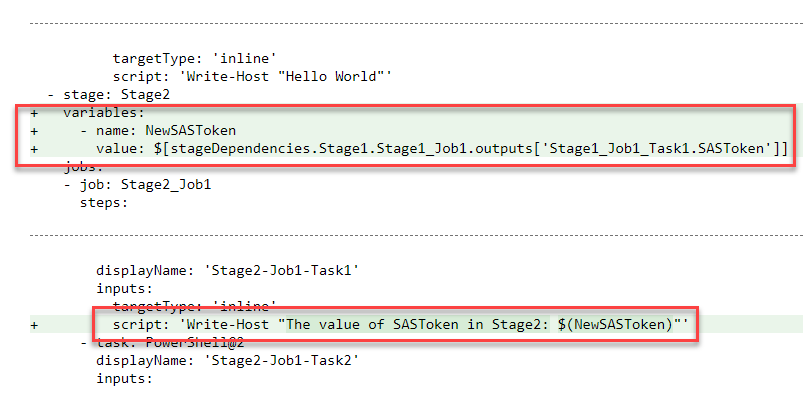Click the '- stage: Stage2' line
803x399 pixels.
coord(107,95)
